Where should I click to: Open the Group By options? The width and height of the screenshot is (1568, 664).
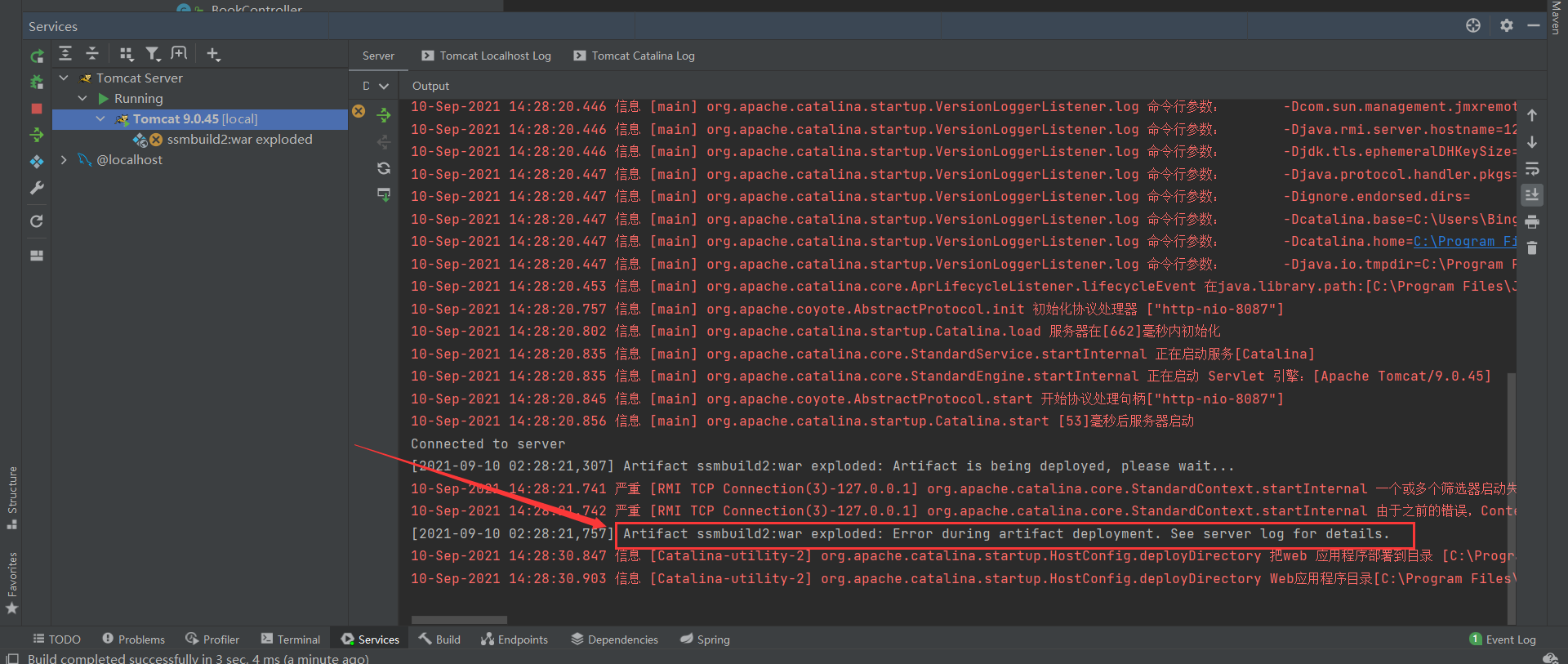(x=126, y=54)
